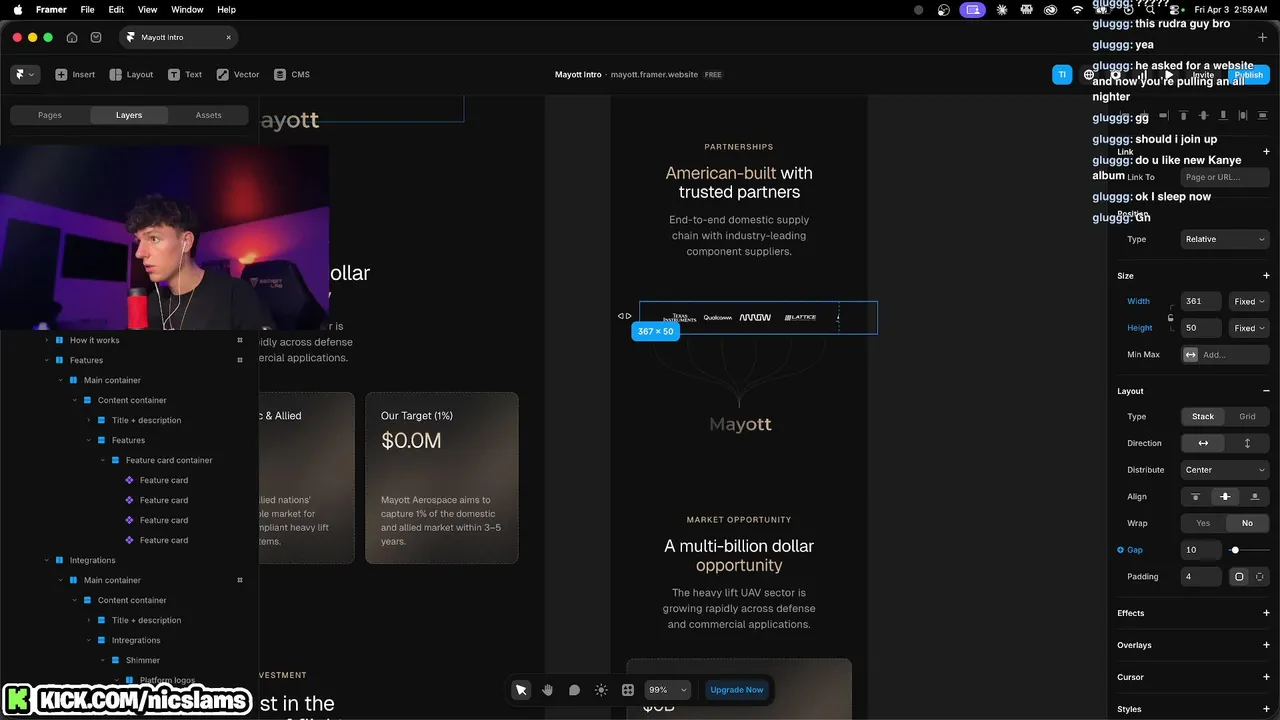Select the Vector tool
1280x720 pixels.
pyautogui.click(x=238, y=74)
